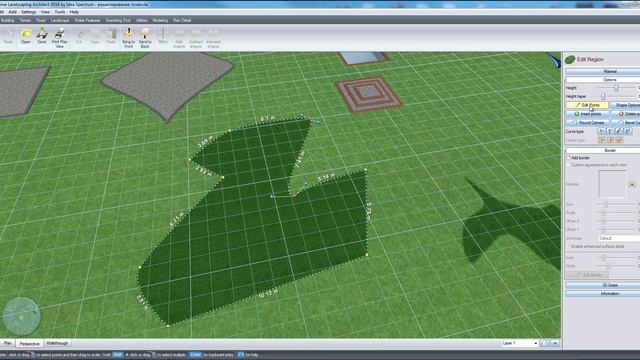This screenshot has width=640, height=360.
Task: Click the Bevel Corners button
Action: (626, 122)
